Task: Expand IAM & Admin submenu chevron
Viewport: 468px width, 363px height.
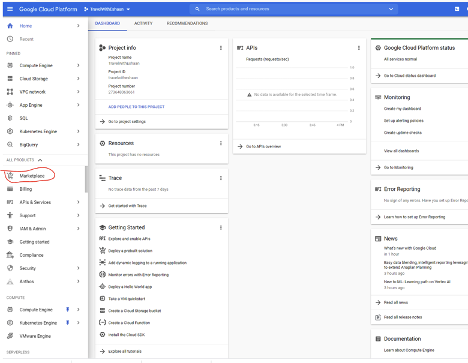Action: point(78,228)
